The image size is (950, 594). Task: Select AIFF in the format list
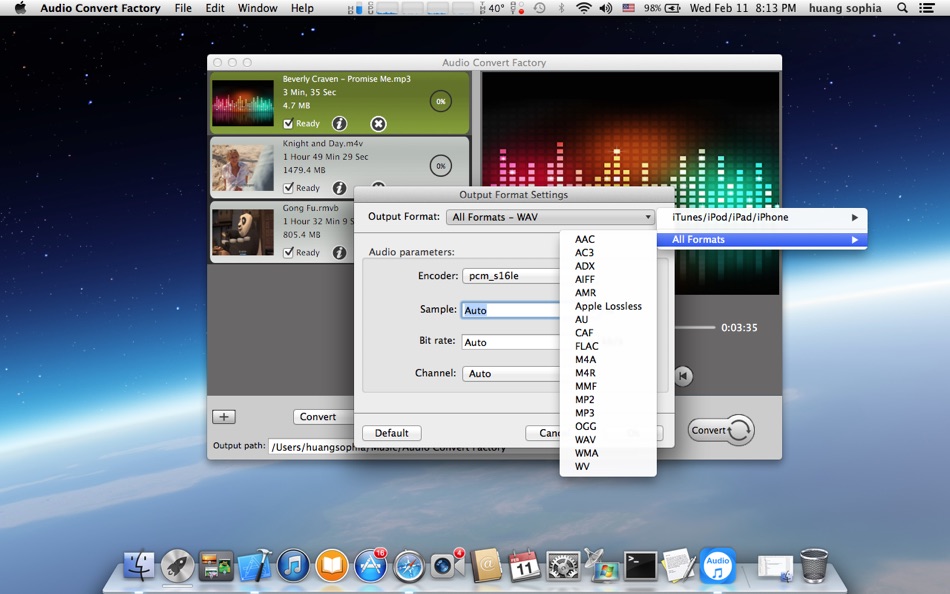pyautogui.click(x=608, y=279)
